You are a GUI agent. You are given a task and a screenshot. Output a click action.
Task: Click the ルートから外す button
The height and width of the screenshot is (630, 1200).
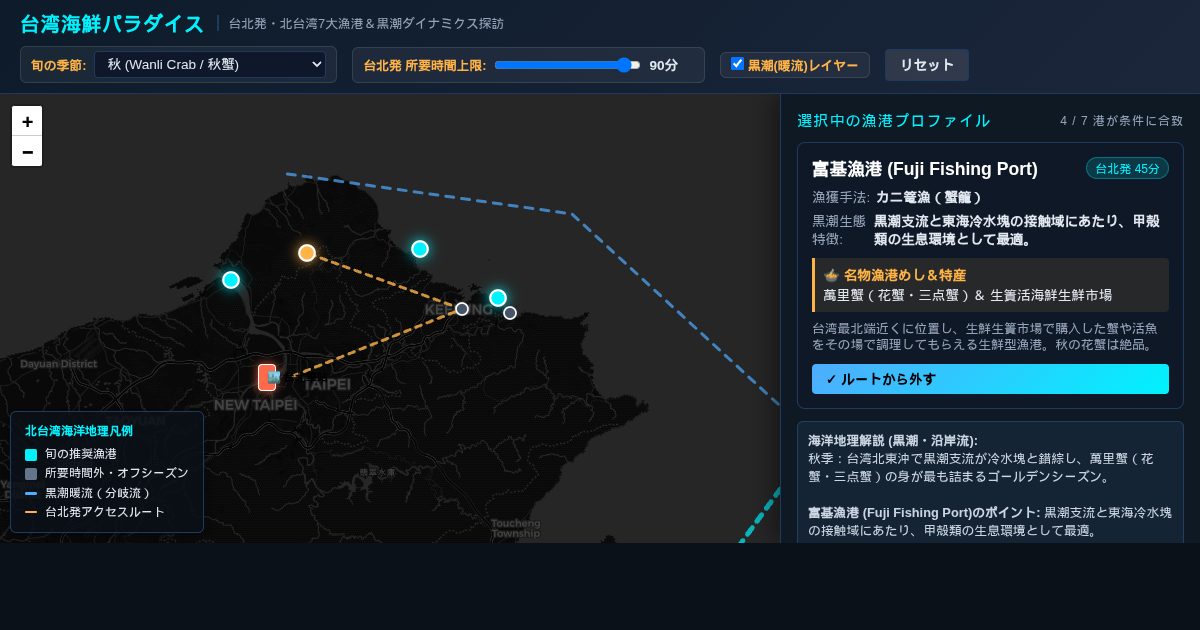[990, 379]
